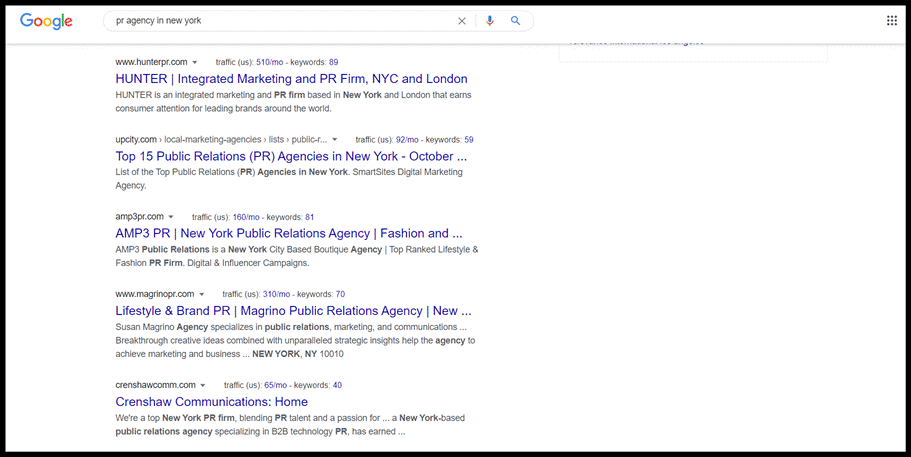Expand dropdown arrow beside upcity.com result
911x457 pixels.
pyautogui.click(x=335, y=140)
